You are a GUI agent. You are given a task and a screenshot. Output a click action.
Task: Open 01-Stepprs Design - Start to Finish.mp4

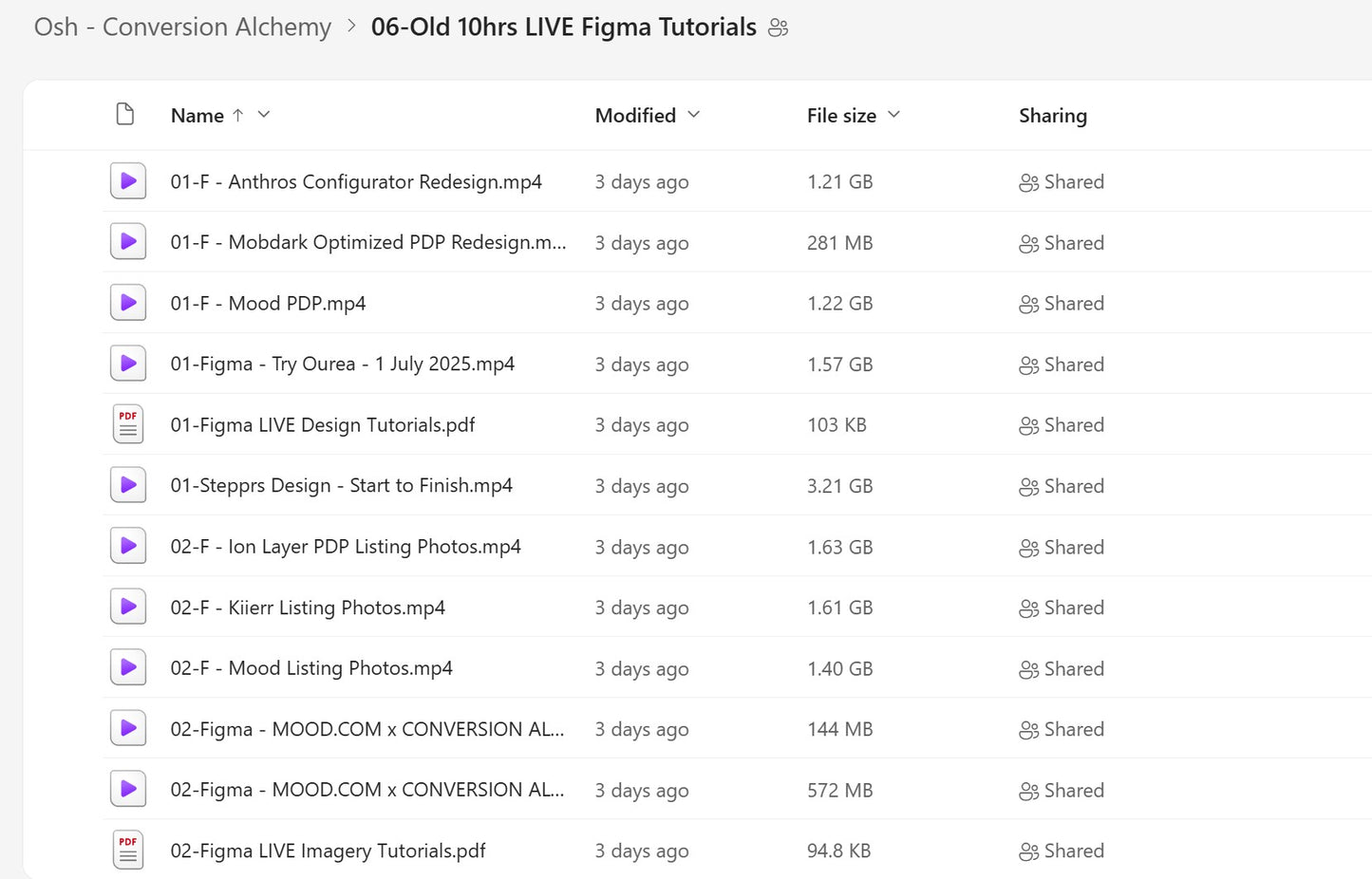point(342,485)
